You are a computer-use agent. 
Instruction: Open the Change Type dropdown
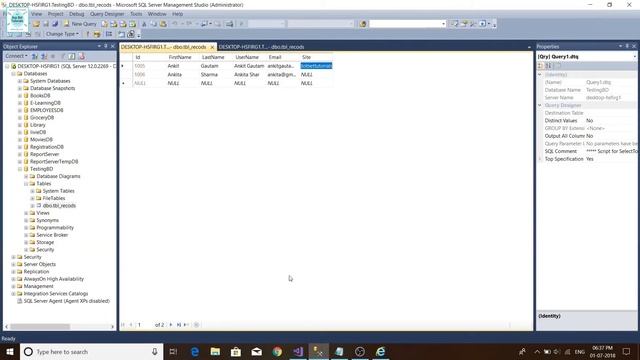click(62, 34)
